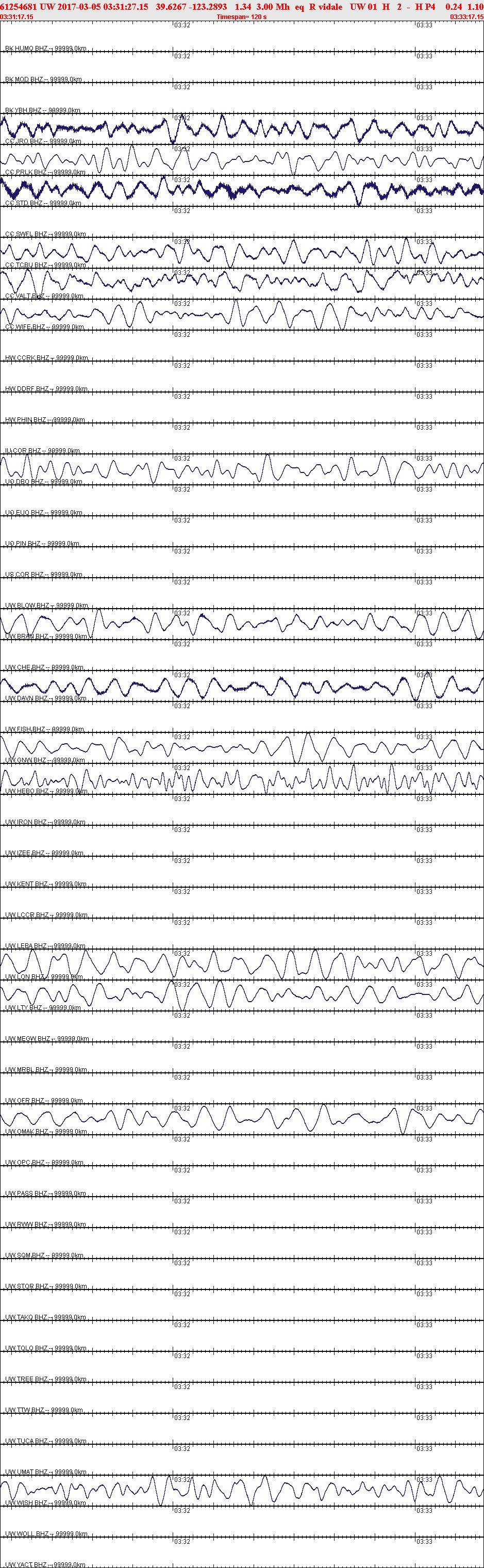Select the UW FISH BHZ station label

point(44,729)
